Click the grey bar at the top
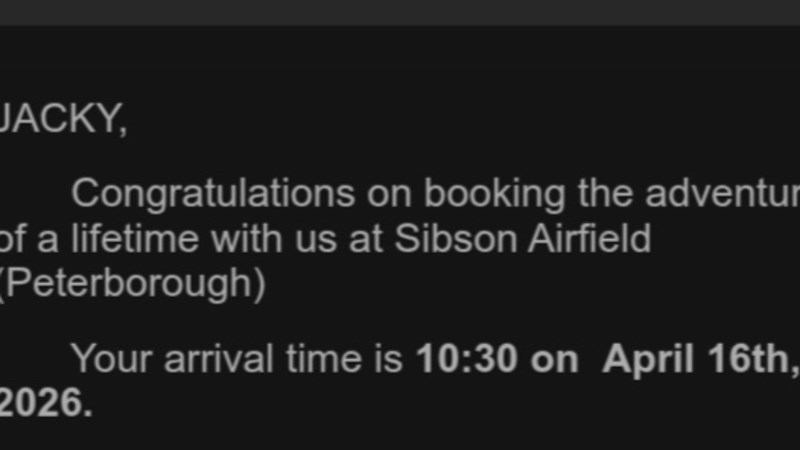This screenshot has width=800, height=450. [400, 12]
